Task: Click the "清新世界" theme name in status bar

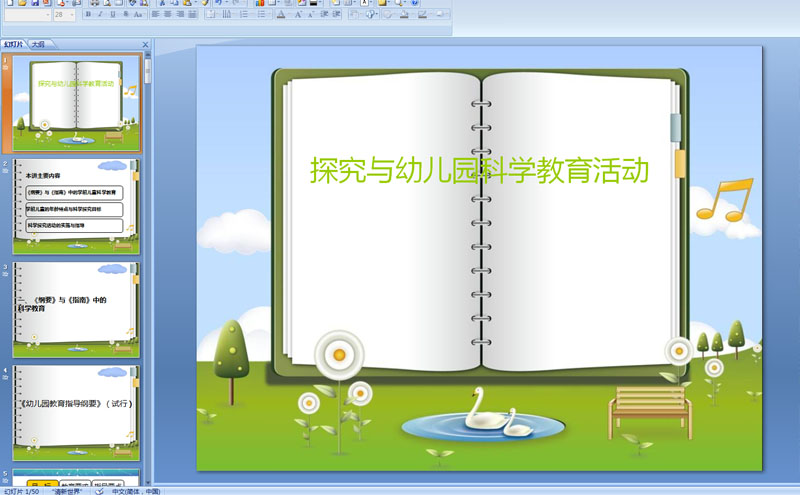Action: point(67,491)
